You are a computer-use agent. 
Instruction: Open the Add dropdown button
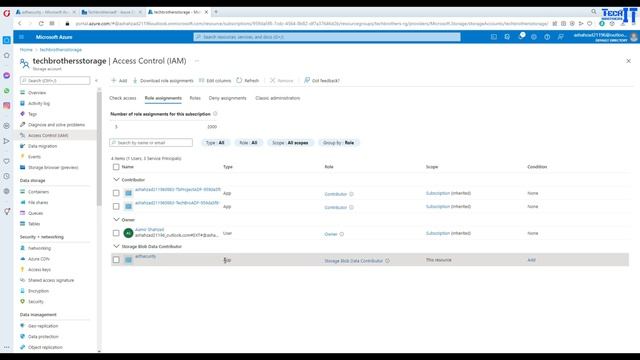click(x=119, y=80)
